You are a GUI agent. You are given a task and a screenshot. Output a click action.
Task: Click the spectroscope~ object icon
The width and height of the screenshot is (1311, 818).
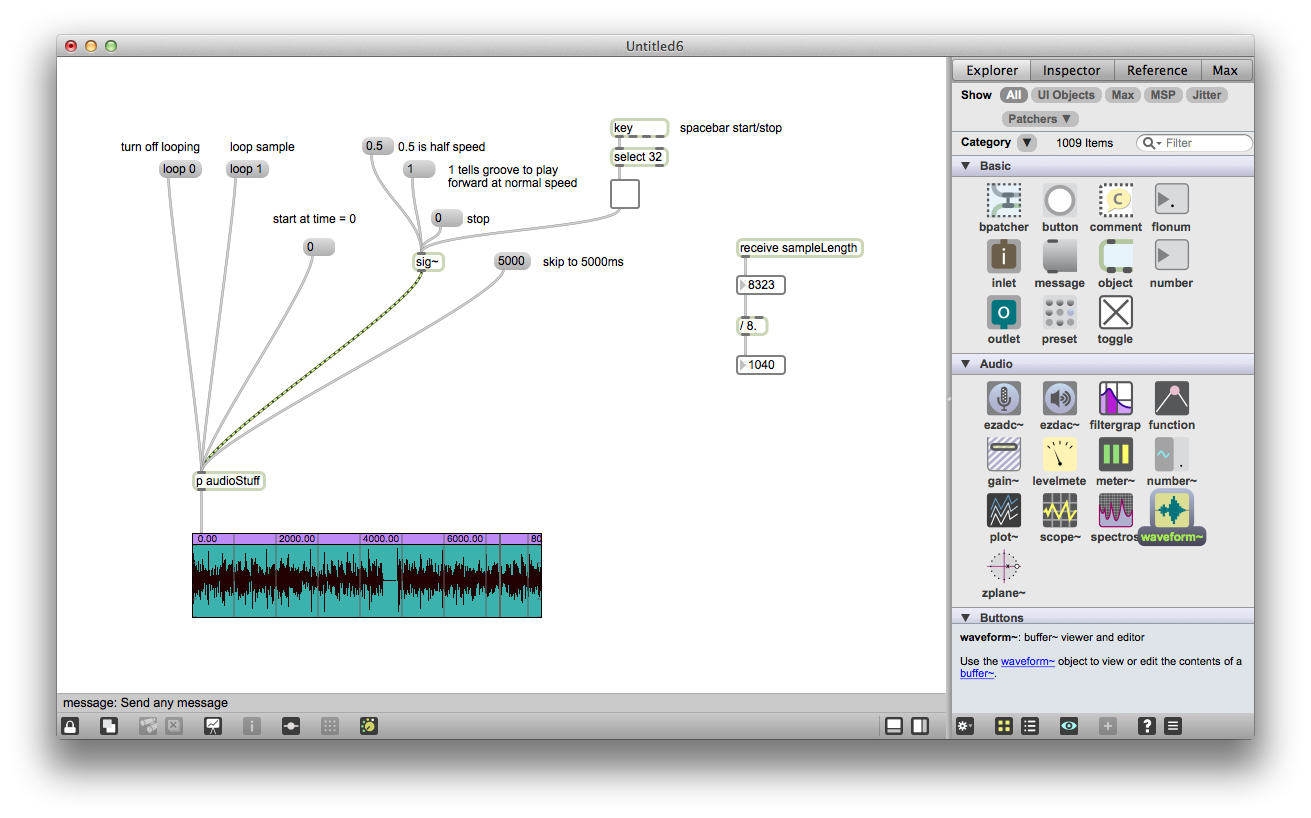click(x=1115, y=510)
